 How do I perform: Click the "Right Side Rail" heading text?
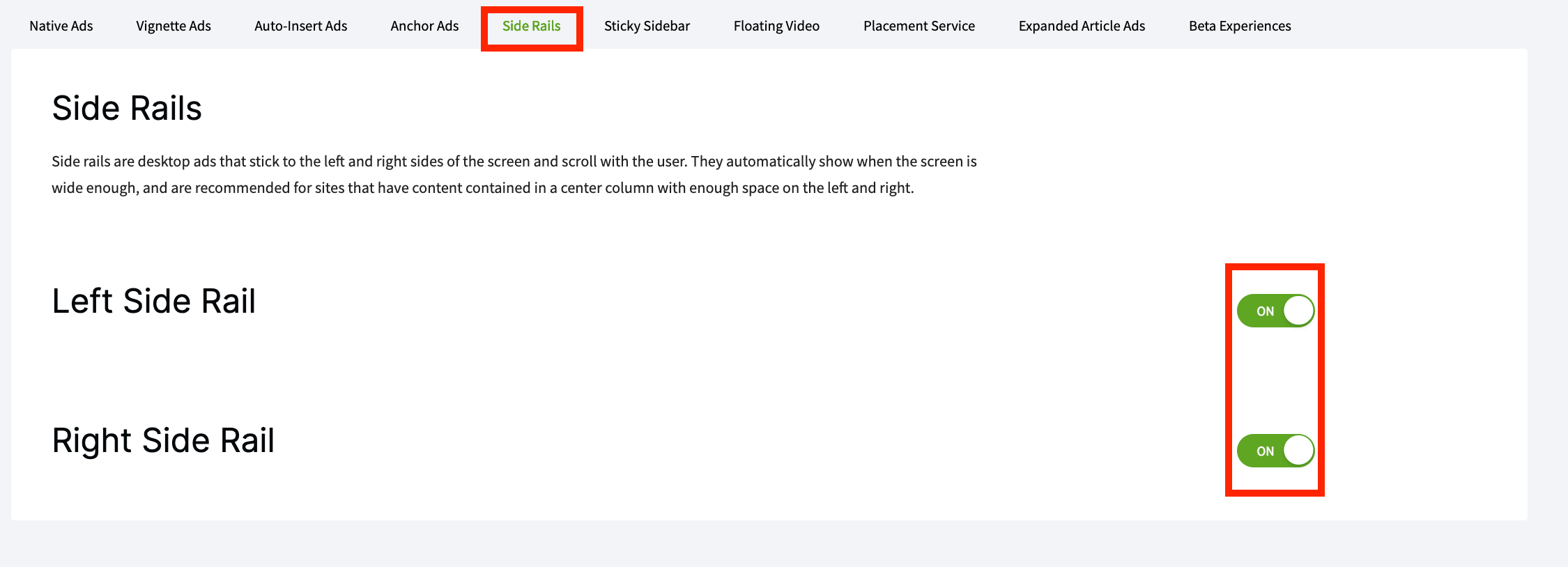(x=163, y=441)
